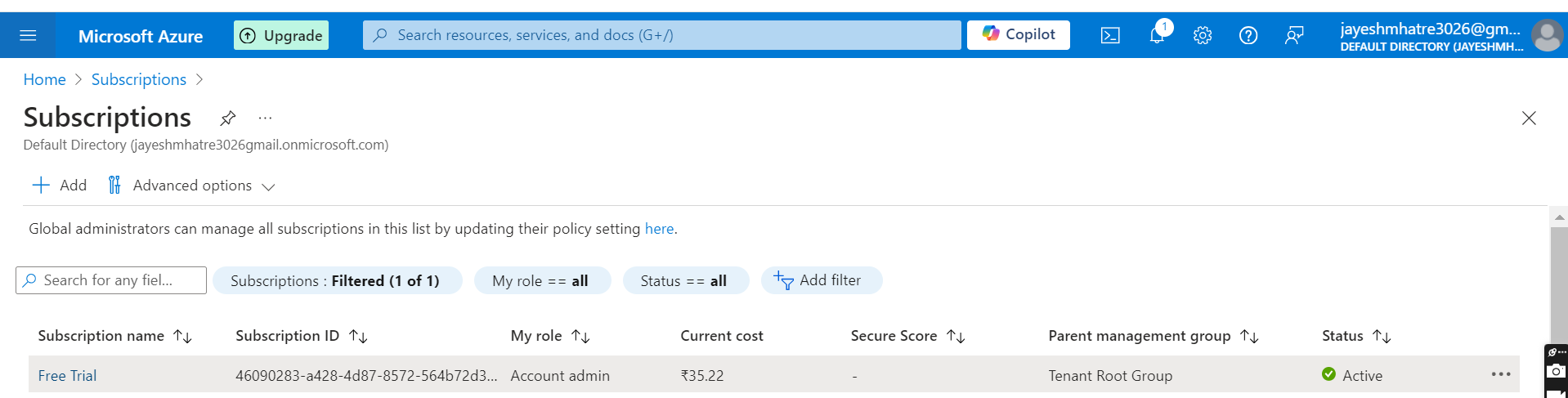Pin the Subscriptions page to dashboard

(x=228, y=119)
